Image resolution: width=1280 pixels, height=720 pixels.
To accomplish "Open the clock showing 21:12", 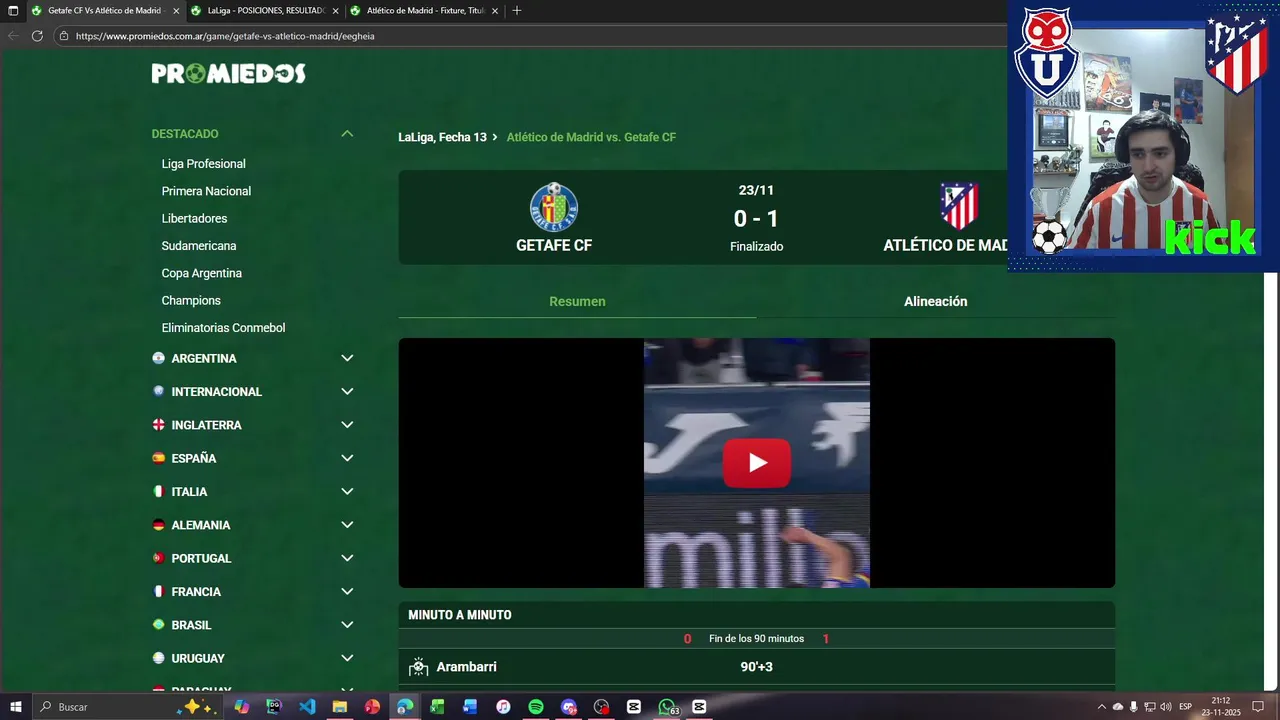I will point(1221,707).
